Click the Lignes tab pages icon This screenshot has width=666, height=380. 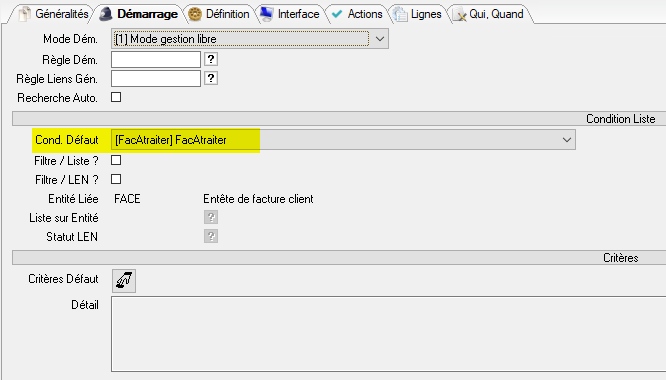coord(400,14)
